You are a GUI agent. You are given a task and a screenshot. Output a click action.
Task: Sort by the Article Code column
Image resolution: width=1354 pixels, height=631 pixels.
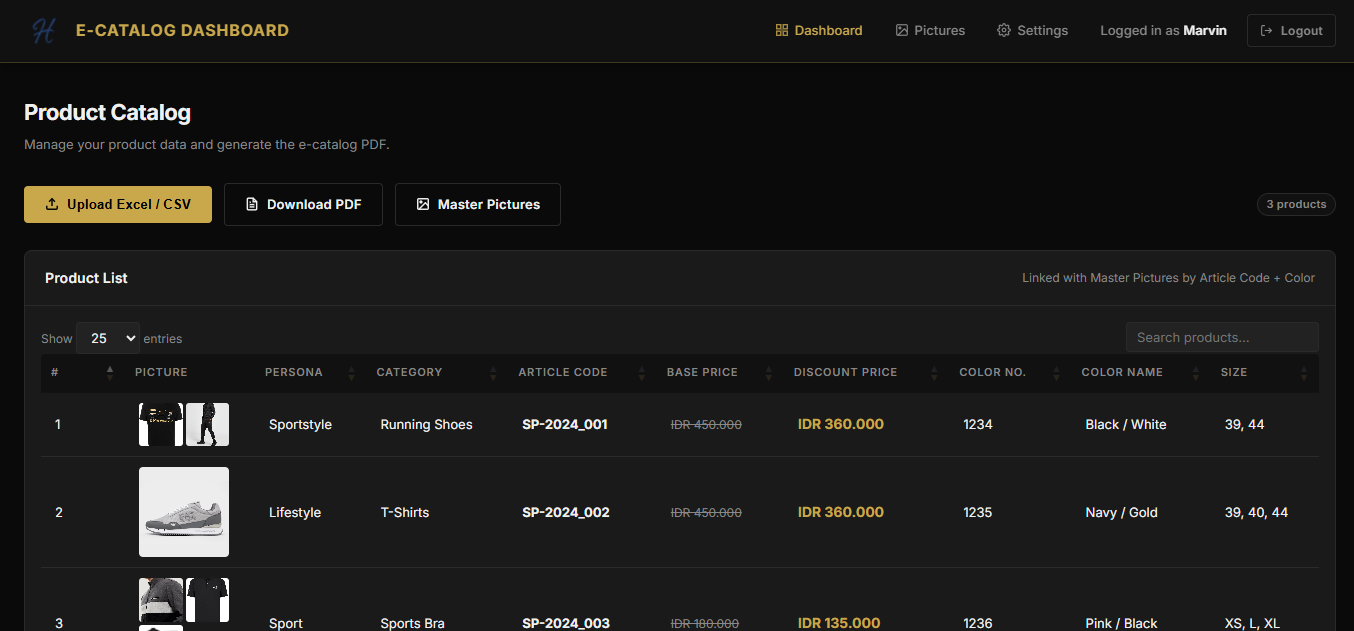(582, 372)
